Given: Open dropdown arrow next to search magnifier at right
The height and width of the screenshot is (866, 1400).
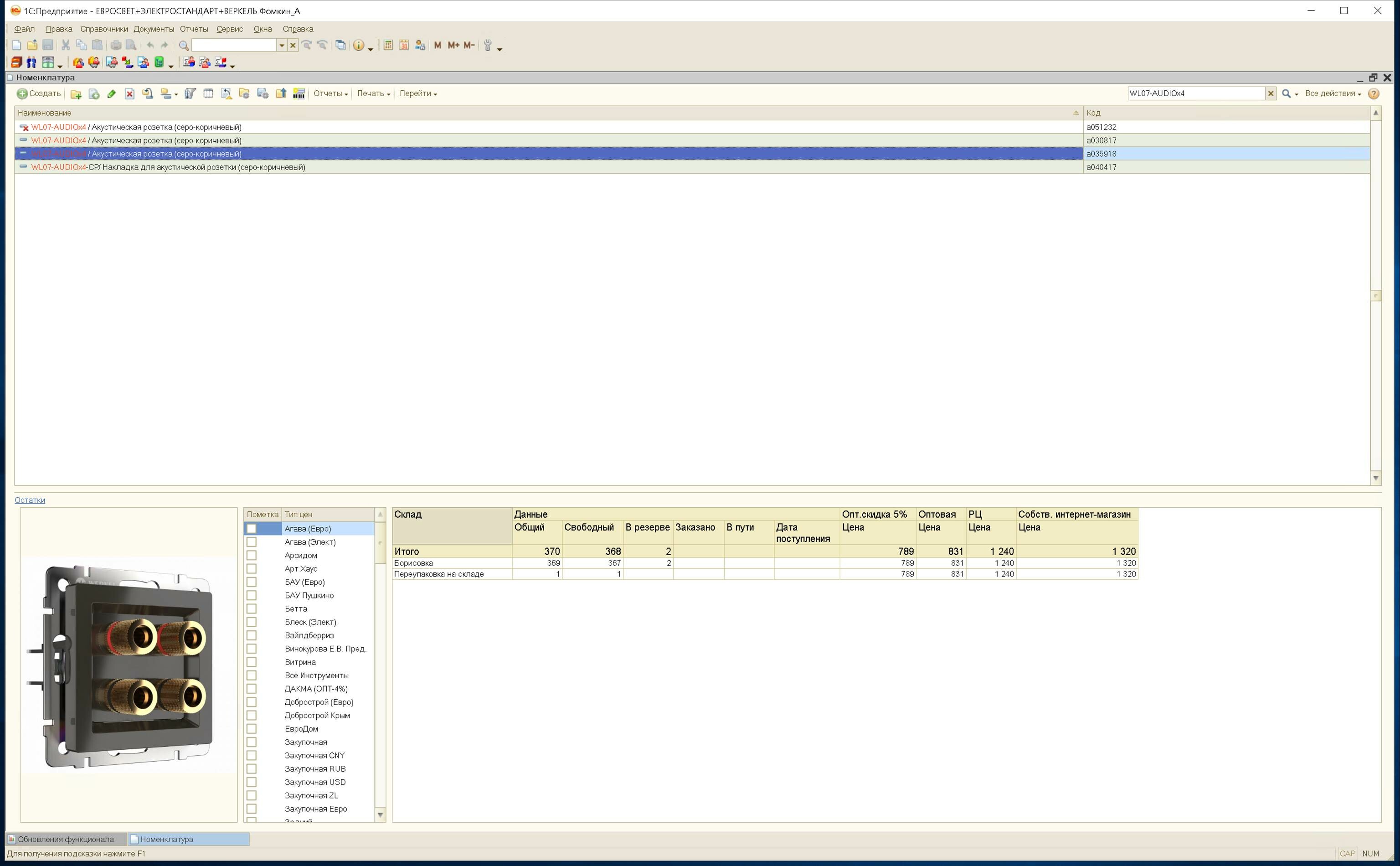Looking at the screenshot, I should coord(1297,94).
